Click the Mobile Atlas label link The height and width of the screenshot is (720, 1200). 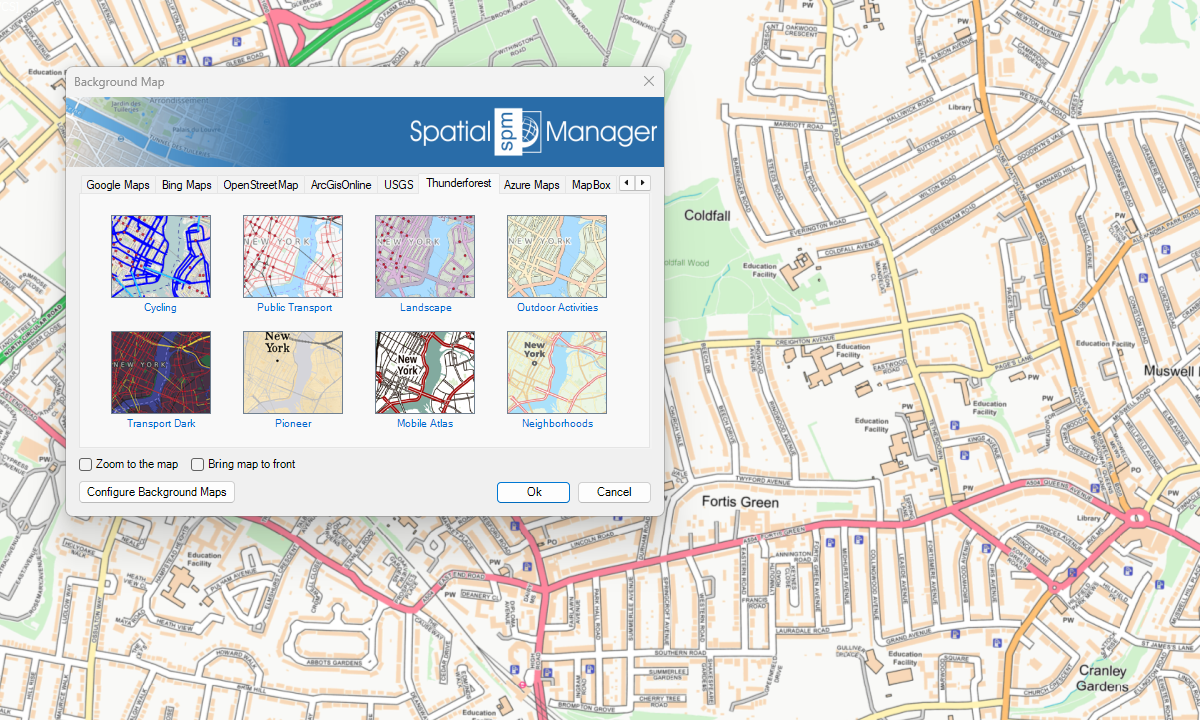tap(425, 424)
